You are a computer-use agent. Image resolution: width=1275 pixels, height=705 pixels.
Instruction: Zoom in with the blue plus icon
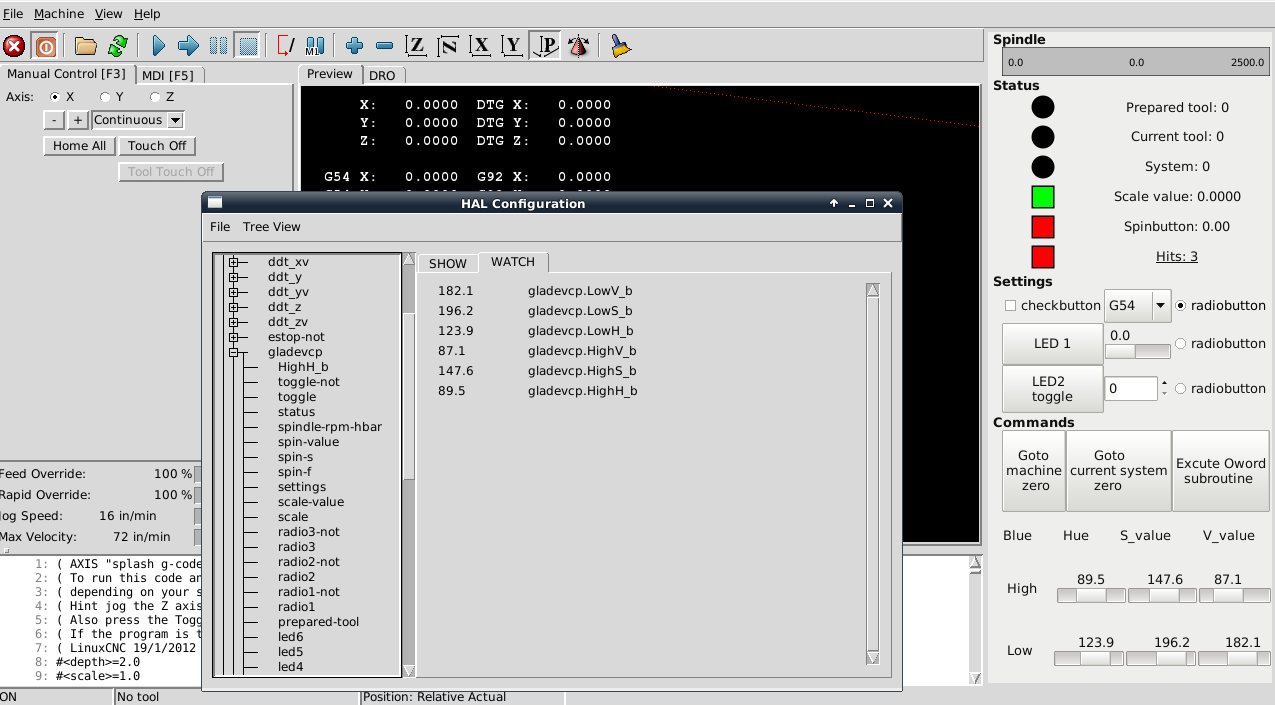click(354, 46)
